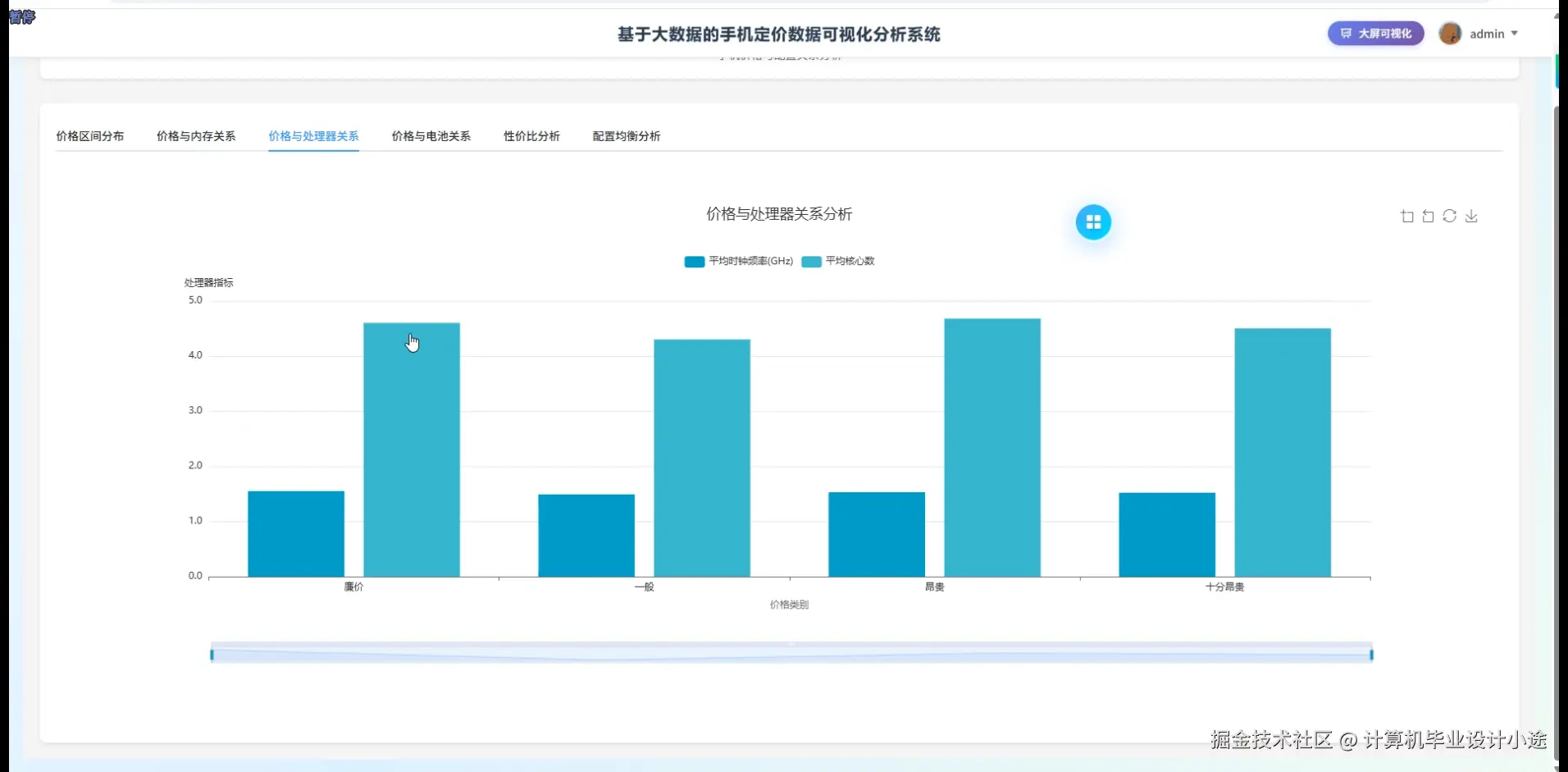Switch to the 价格区间分布 tab
This screenshot has width=1568, height=772.
click(x=90, y=136)
